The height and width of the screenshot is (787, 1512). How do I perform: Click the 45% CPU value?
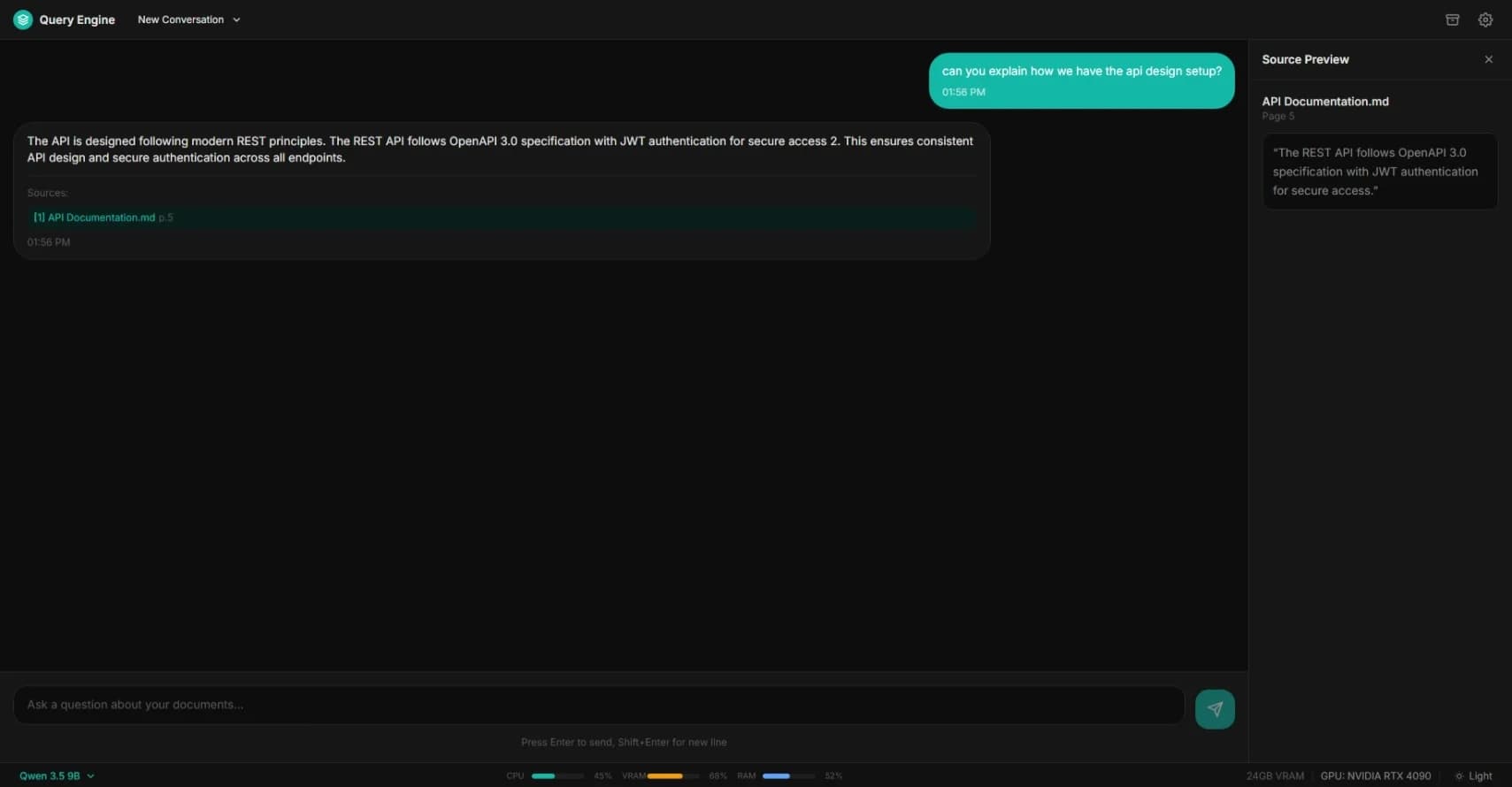(602, 776)
